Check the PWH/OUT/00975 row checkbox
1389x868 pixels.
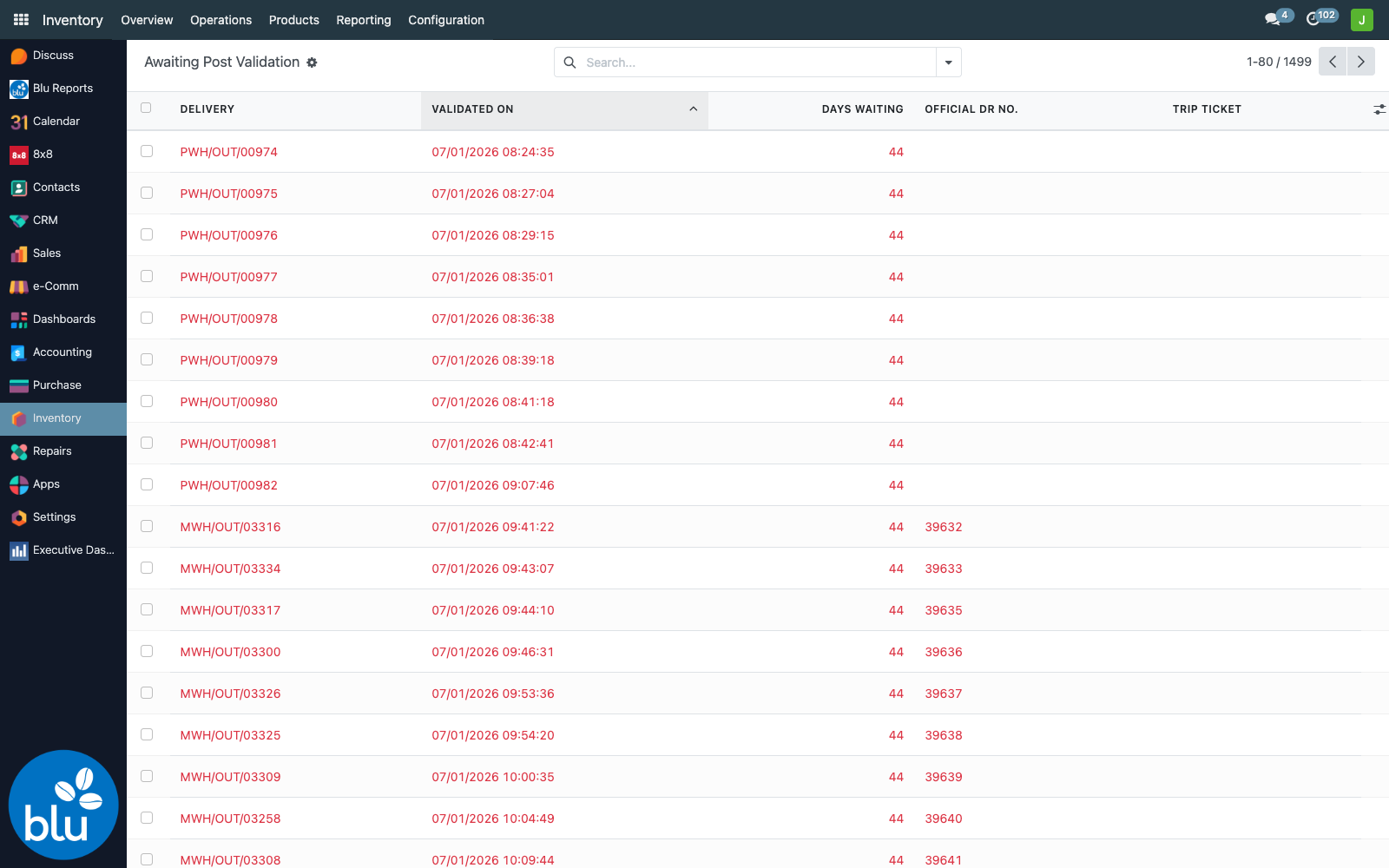tap(147, 193)
